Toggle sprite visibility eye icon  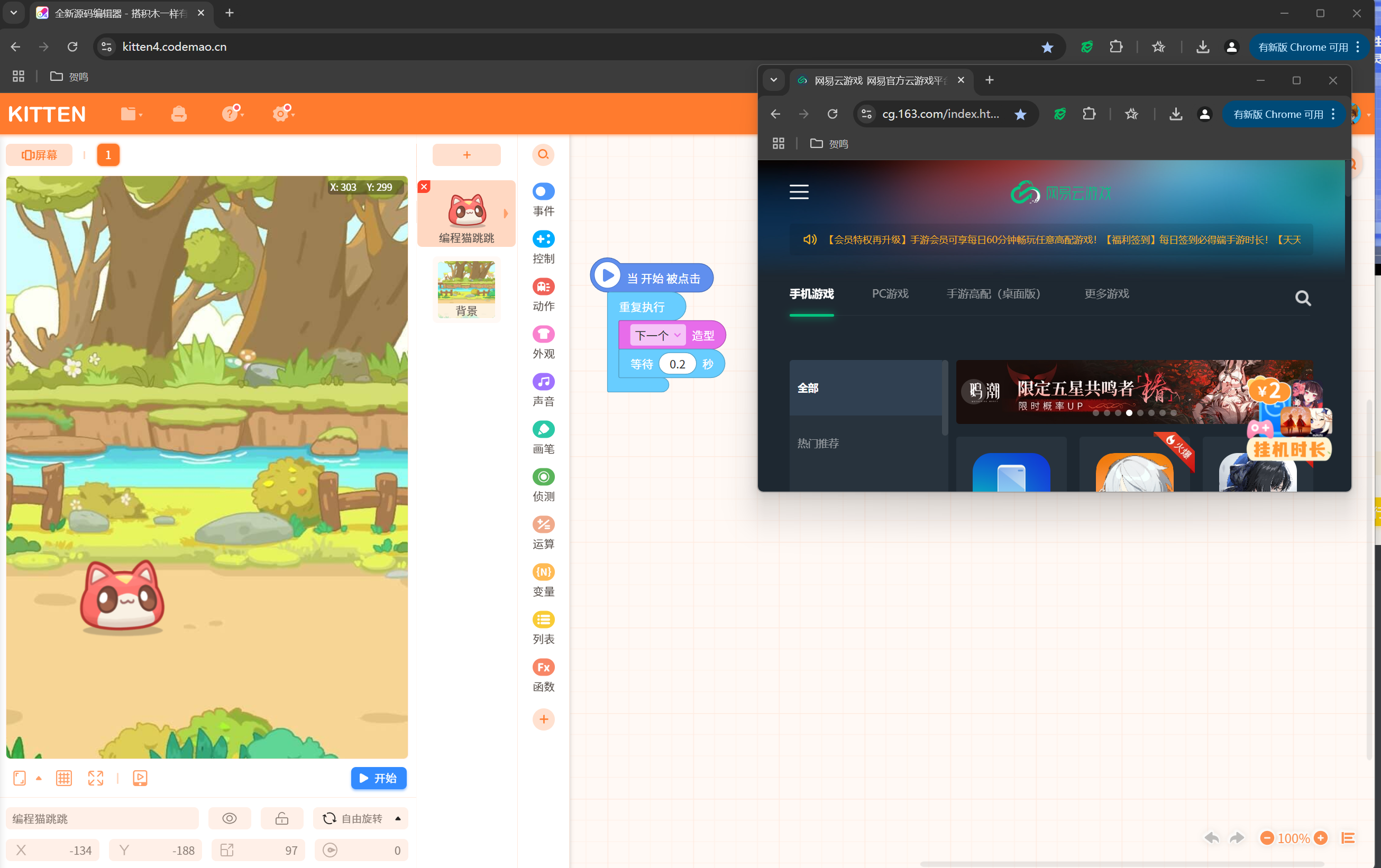230,818
